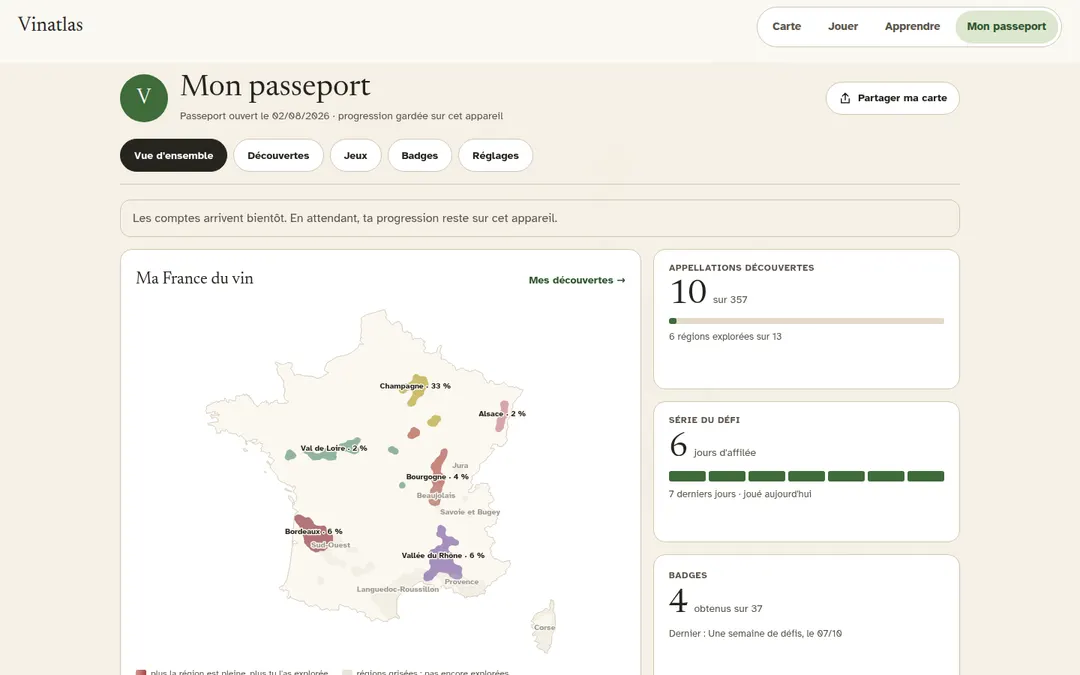Click the share icon in Partager ma carte

click(x=845, y=98)
